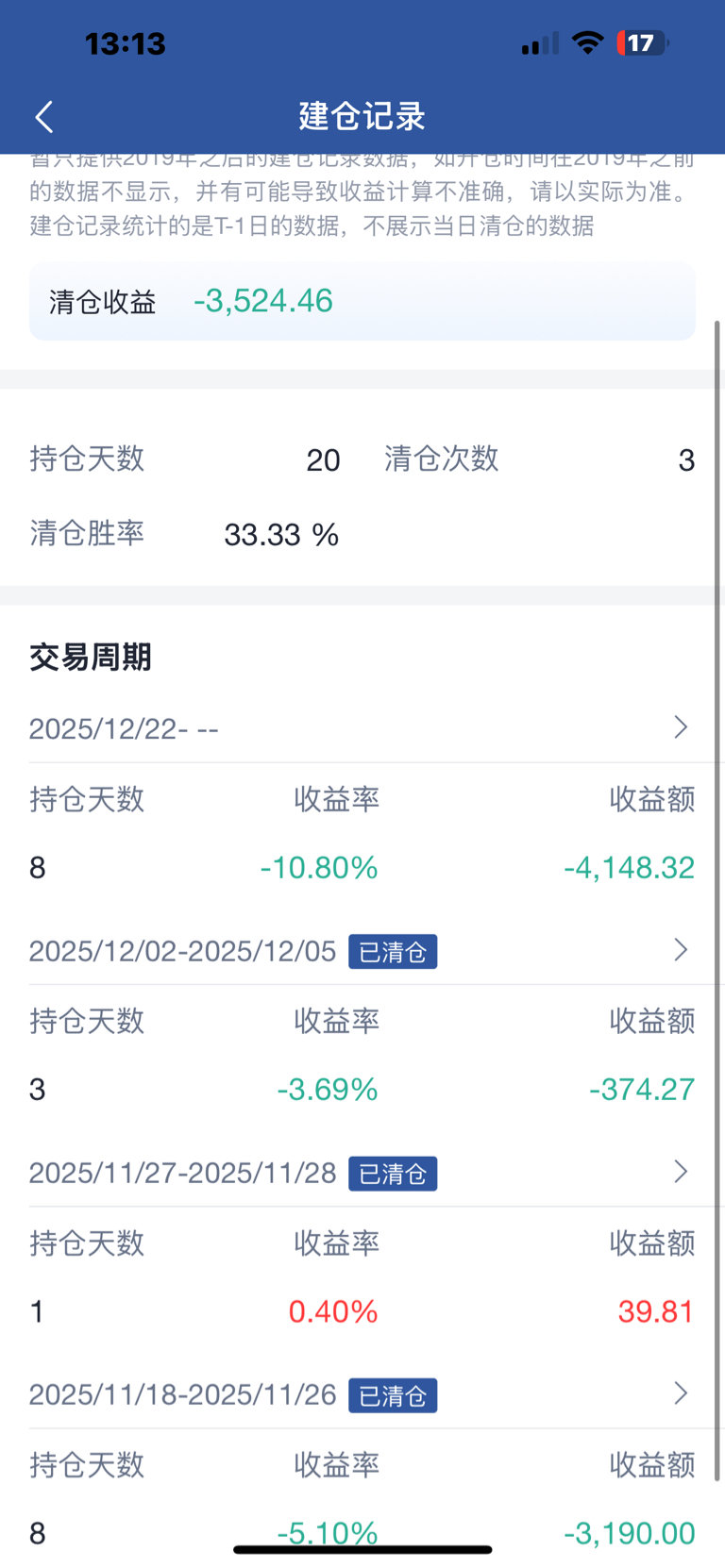Tap the 建仓记录 page title

pos(362,116)
